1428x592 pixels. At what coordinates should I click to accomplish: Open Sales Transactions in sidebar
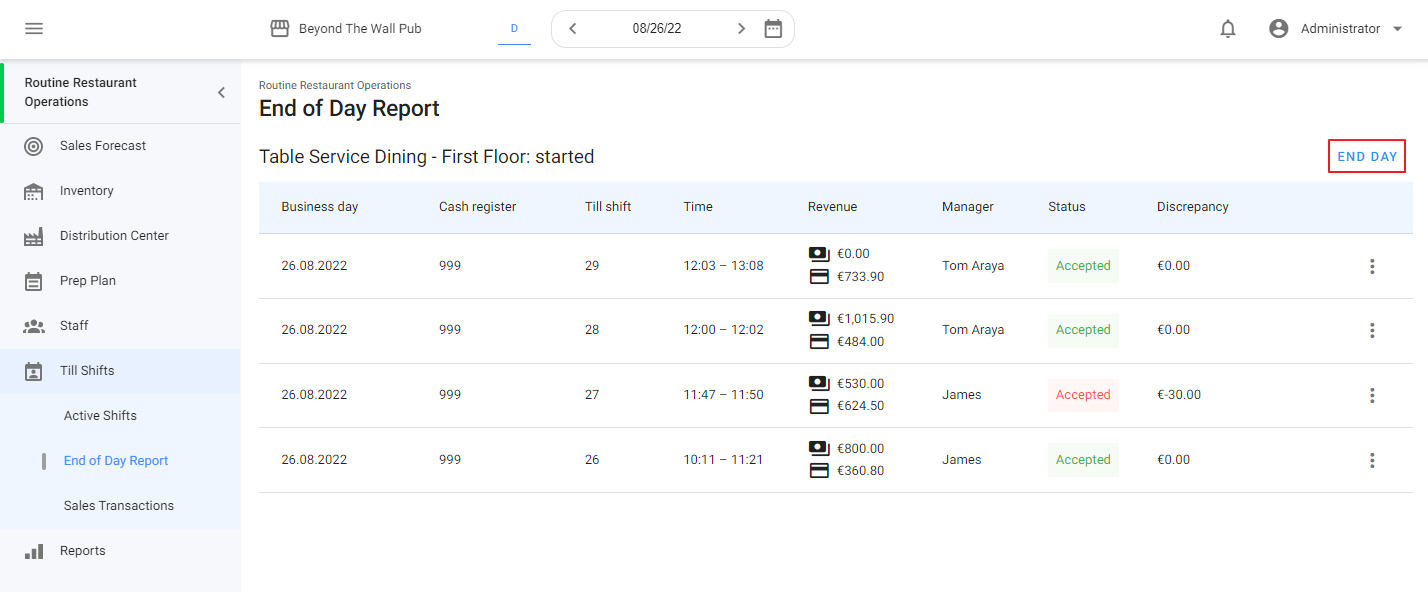point(118,506)
